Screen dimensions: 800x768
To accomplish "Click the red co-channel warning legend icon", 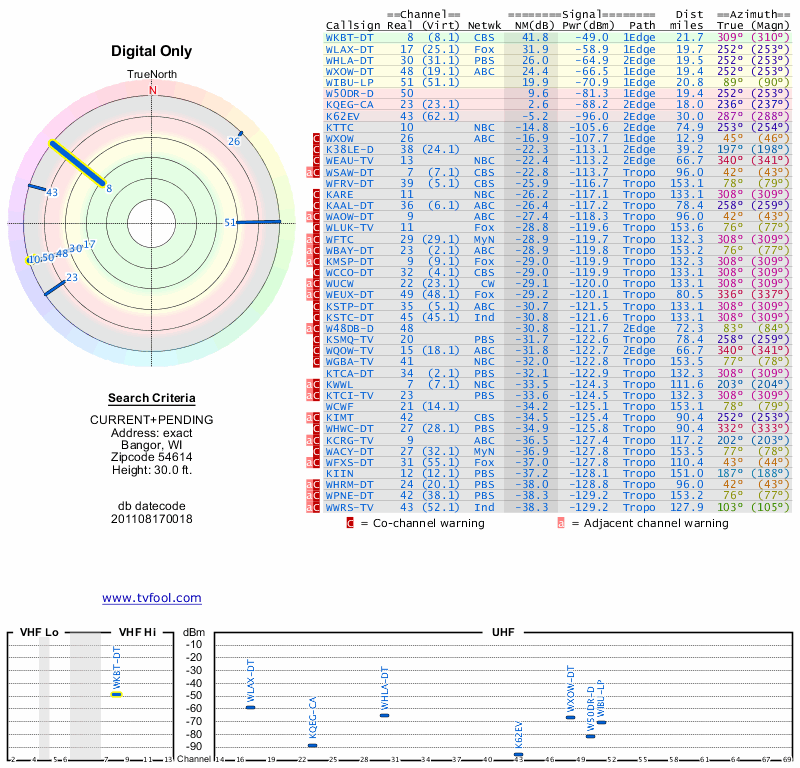I will click(x=350, y=523).
